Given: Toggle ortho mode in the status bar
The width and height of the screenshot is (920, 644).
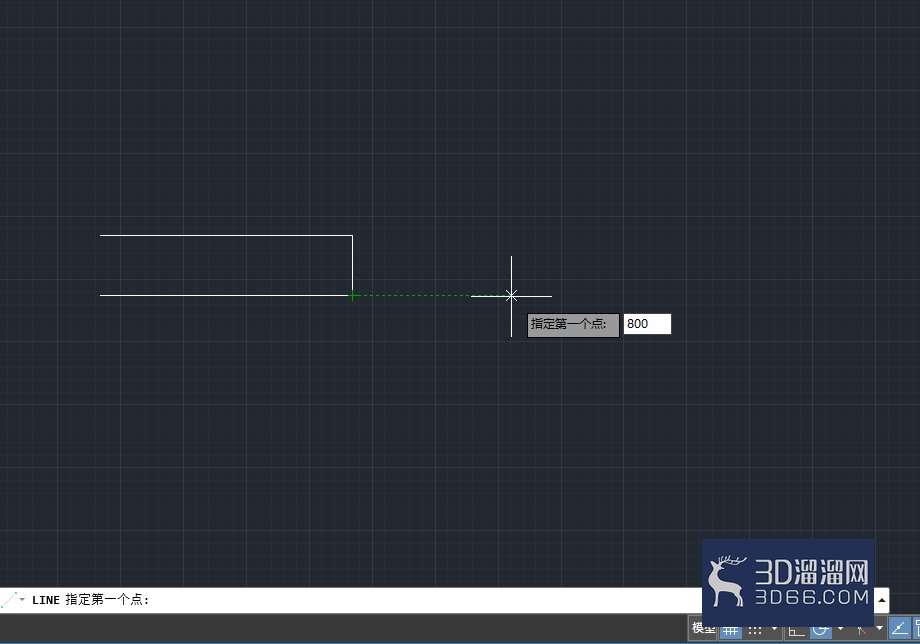Looking at the screenshot, I should [796, 631].
